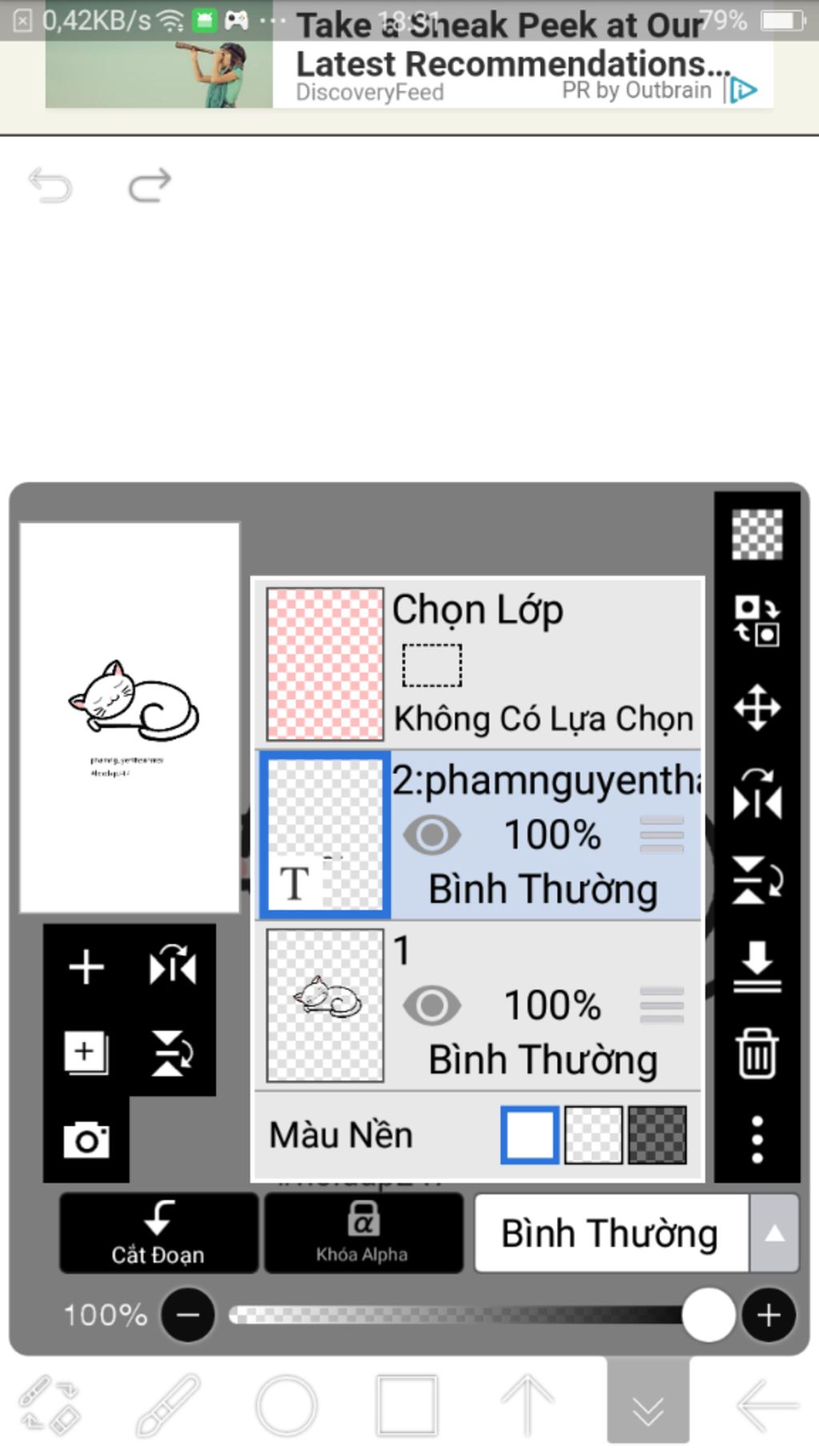Hide layer 2 phamnguyentha with eye icon
This screenshot has width=819, height=1456.
click(x=432, y=835)
